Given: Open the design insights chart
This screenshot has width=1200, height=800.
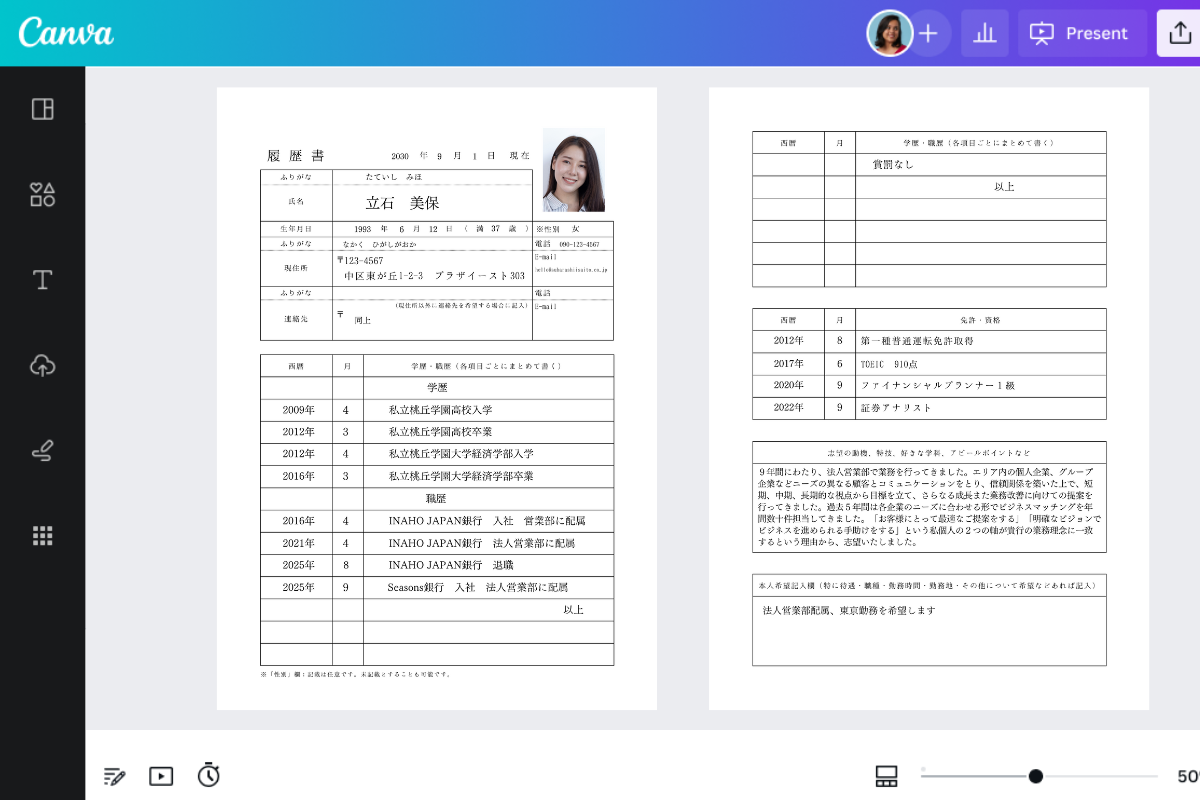Looking at the screenshot, I should click(985, 33).
